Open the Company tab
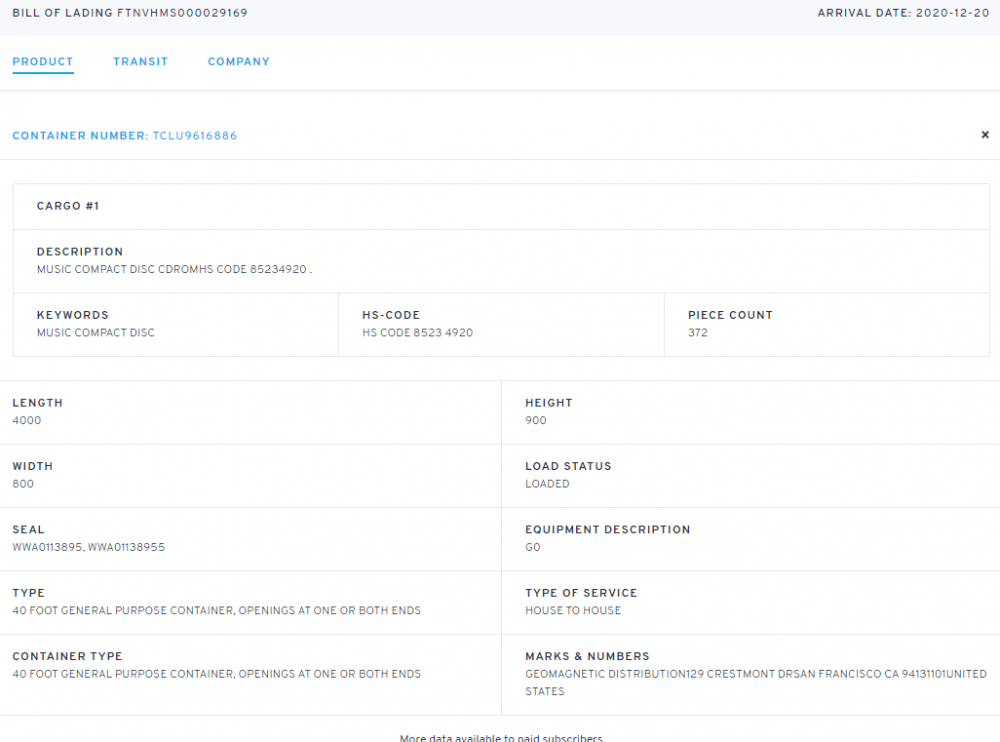The height and width of the screenshot is (742, 1000). 238,62
